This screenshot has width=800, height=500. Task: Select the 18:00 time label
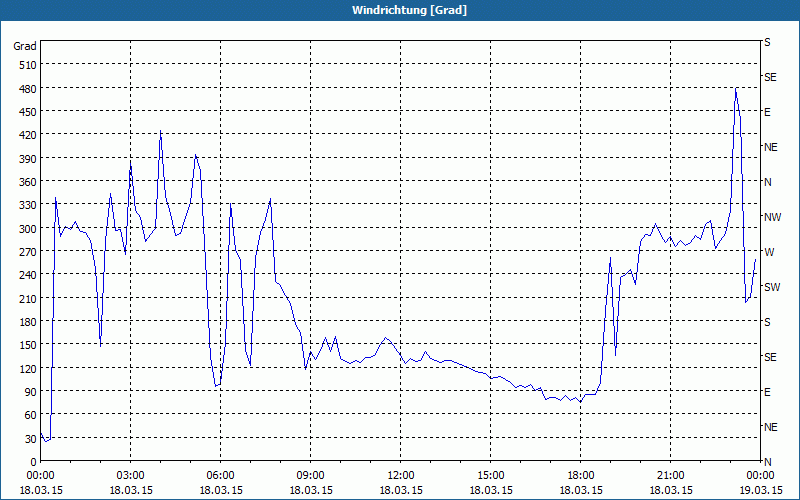(x=581, y=476)
